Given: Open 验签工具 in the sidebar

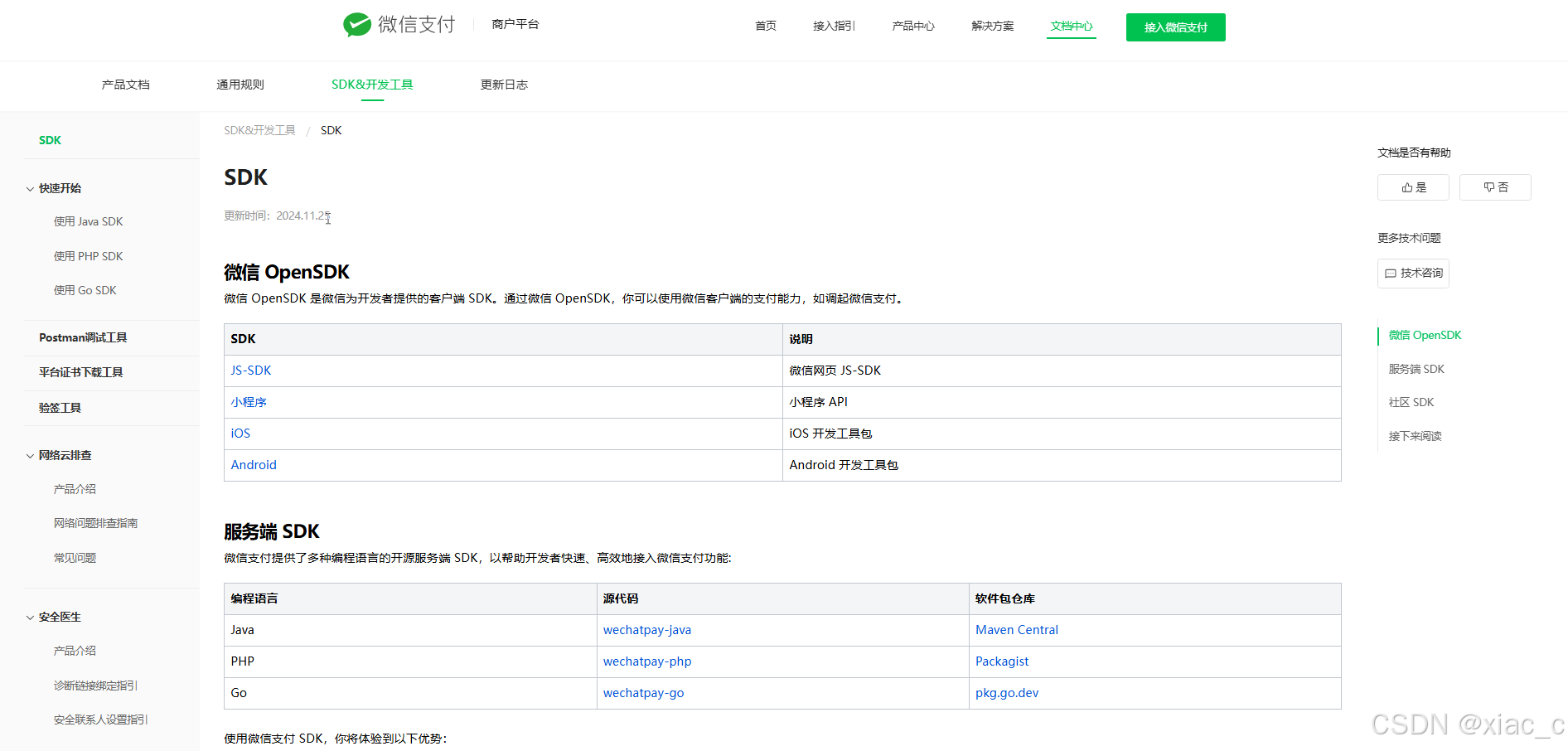Looking at the screenshot, I should coord(60,408).
